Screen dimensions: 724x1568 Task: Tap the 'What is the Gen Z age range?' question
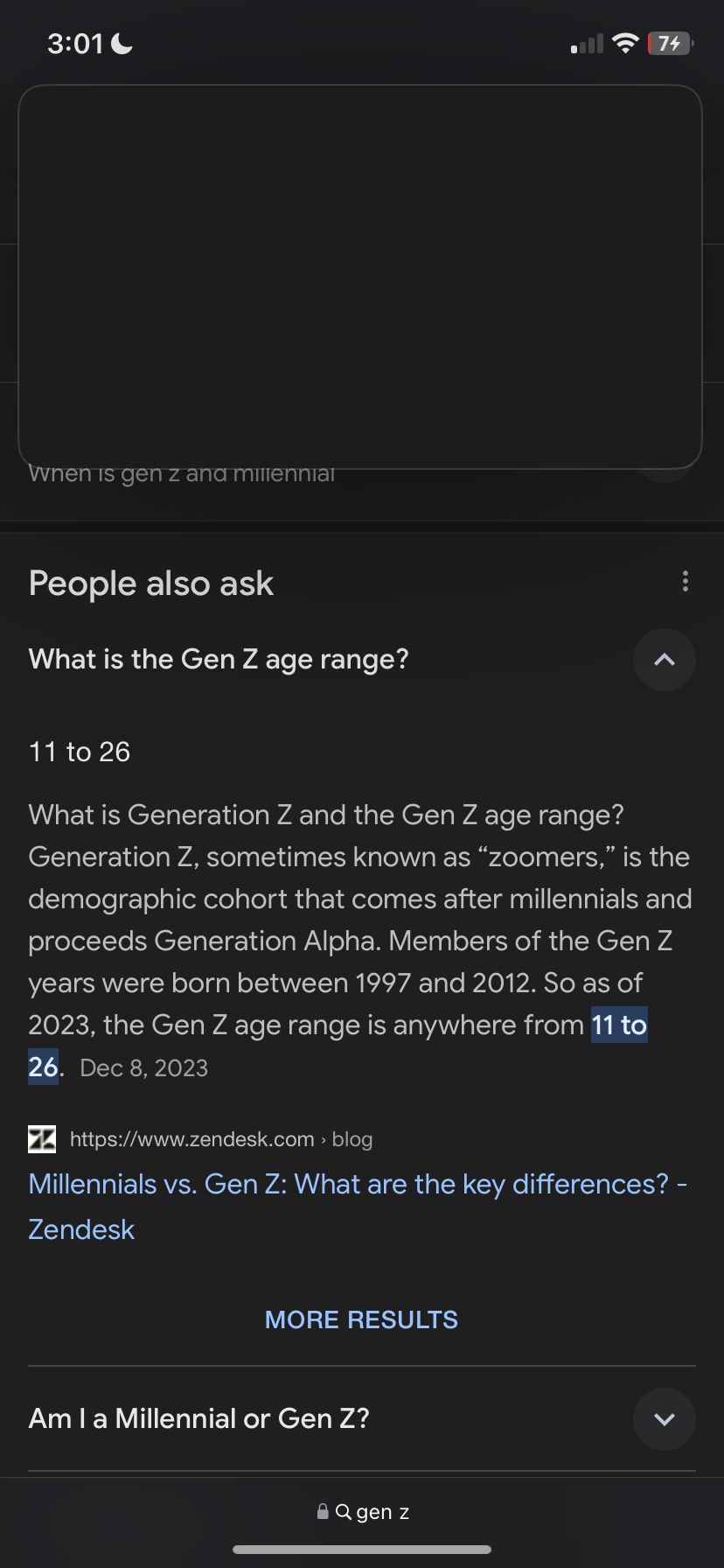[219, 659]
